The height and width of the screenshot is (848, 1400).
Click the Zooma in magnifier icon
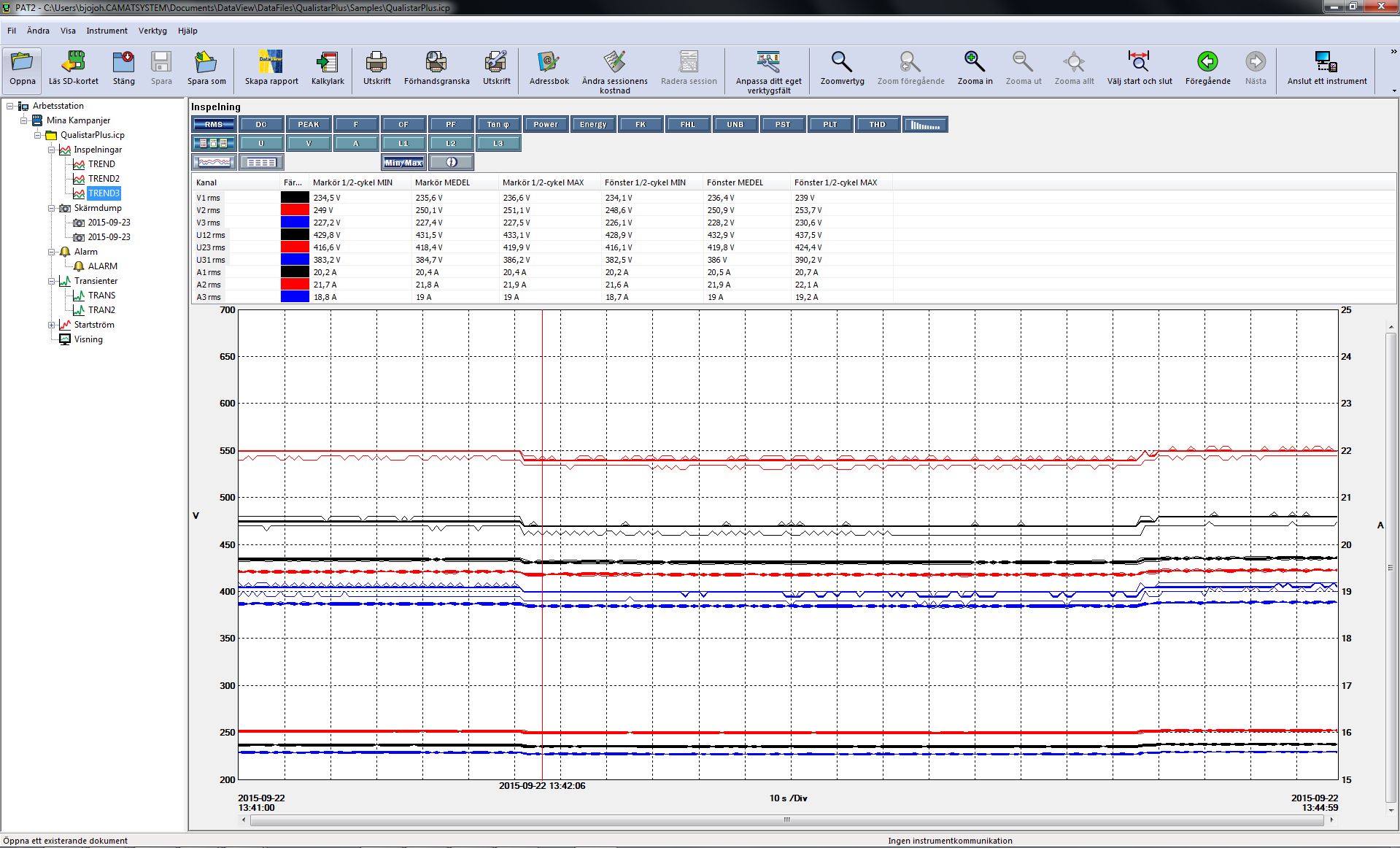[975, 63]
